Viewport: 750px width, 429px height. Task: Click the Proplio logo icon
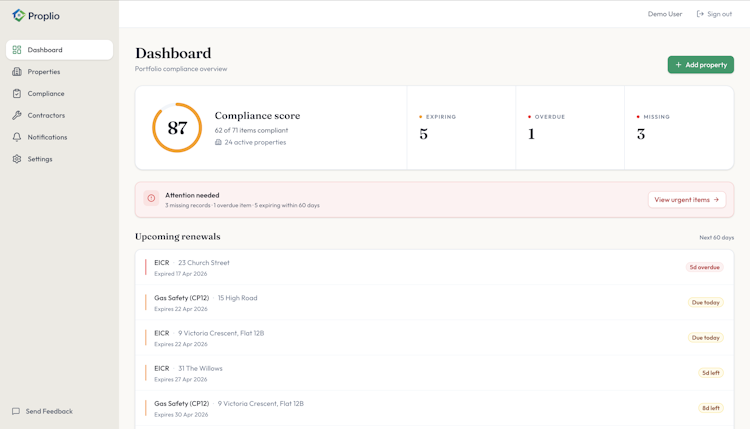18,15
